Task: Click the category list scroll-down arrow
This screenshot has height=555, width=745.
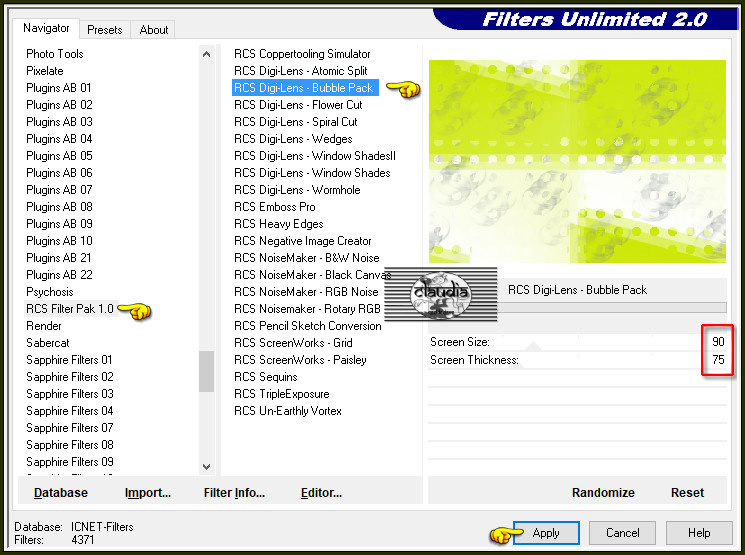Action: (206, 467)
